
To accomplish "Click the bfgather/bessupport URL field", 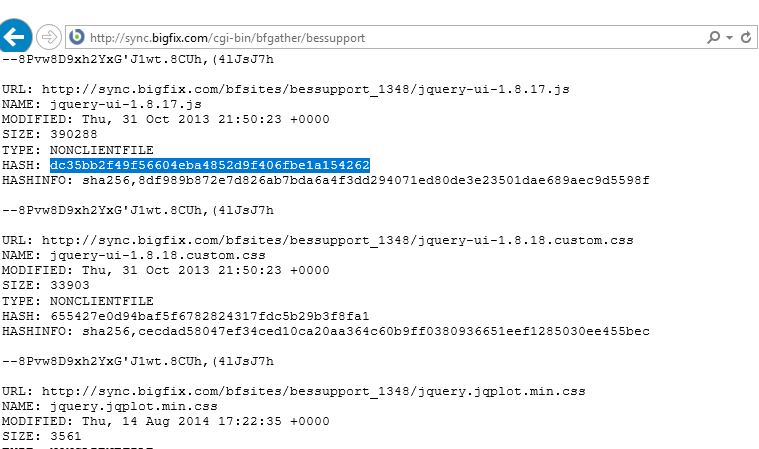I will point(385,37).
